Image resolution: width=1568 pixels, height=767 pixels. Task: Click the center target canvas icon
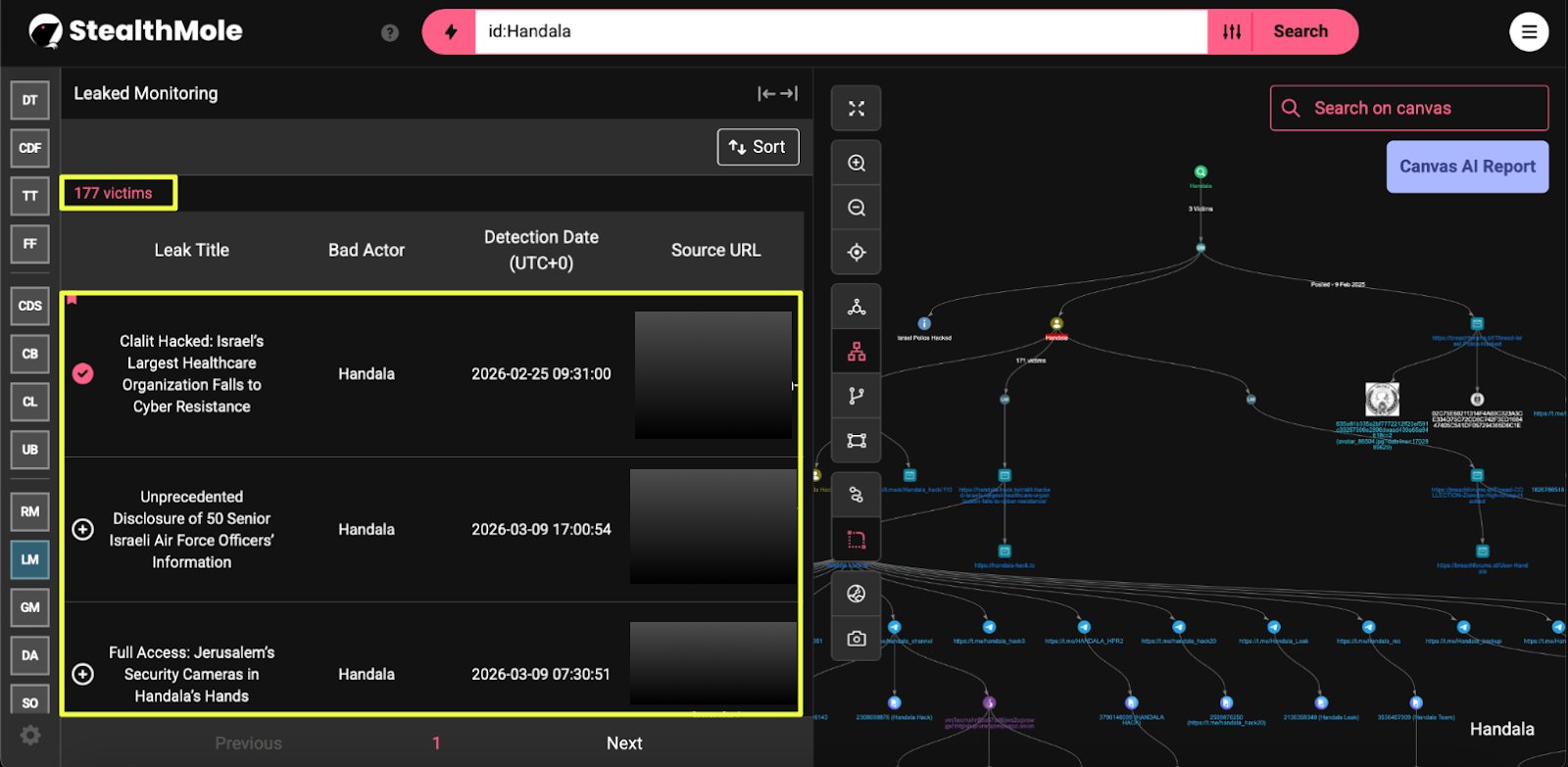(856, 253)
